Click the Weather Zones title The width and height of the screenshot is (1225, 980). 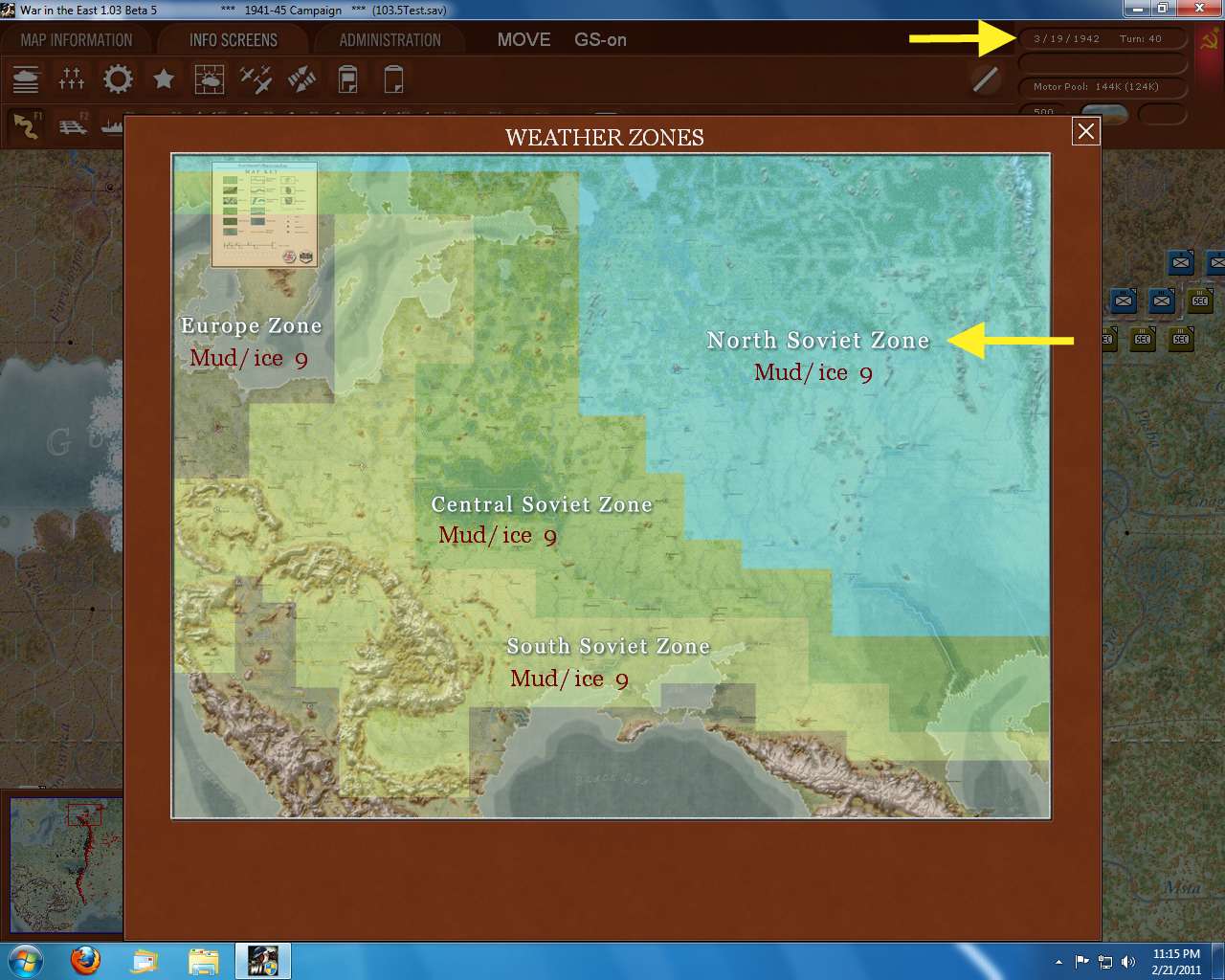pos(605,138)
